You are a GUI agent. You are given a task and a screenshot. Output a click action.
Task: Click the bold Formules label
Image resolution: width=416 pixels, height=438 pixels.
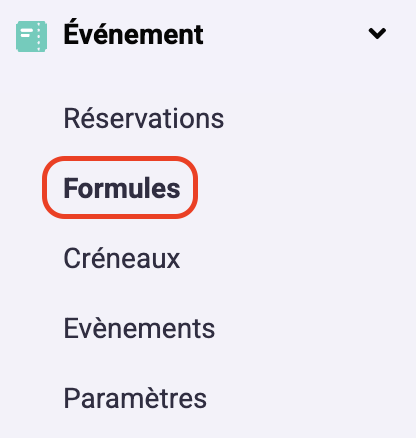122,188
